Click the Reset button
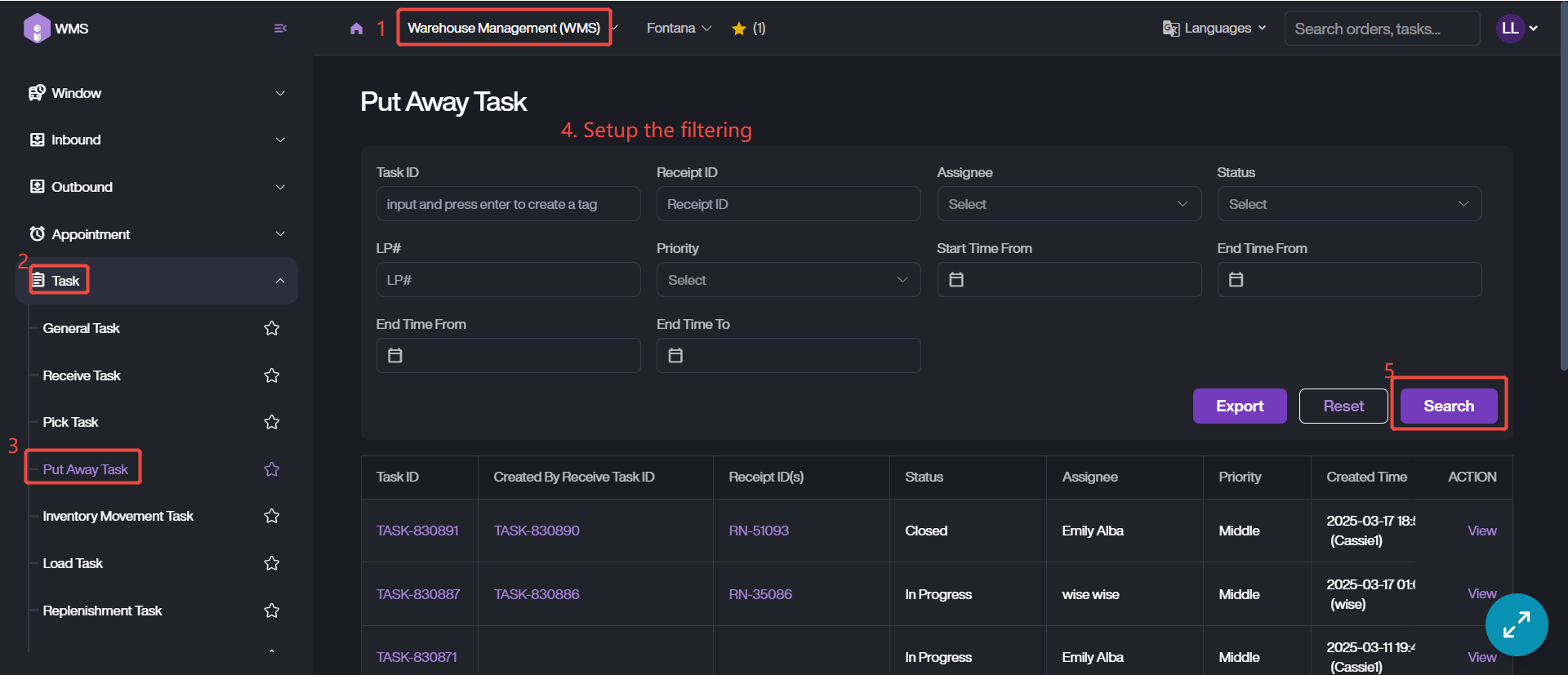The width and height of the screenshot is (1568, 675). pos(1343,406)
